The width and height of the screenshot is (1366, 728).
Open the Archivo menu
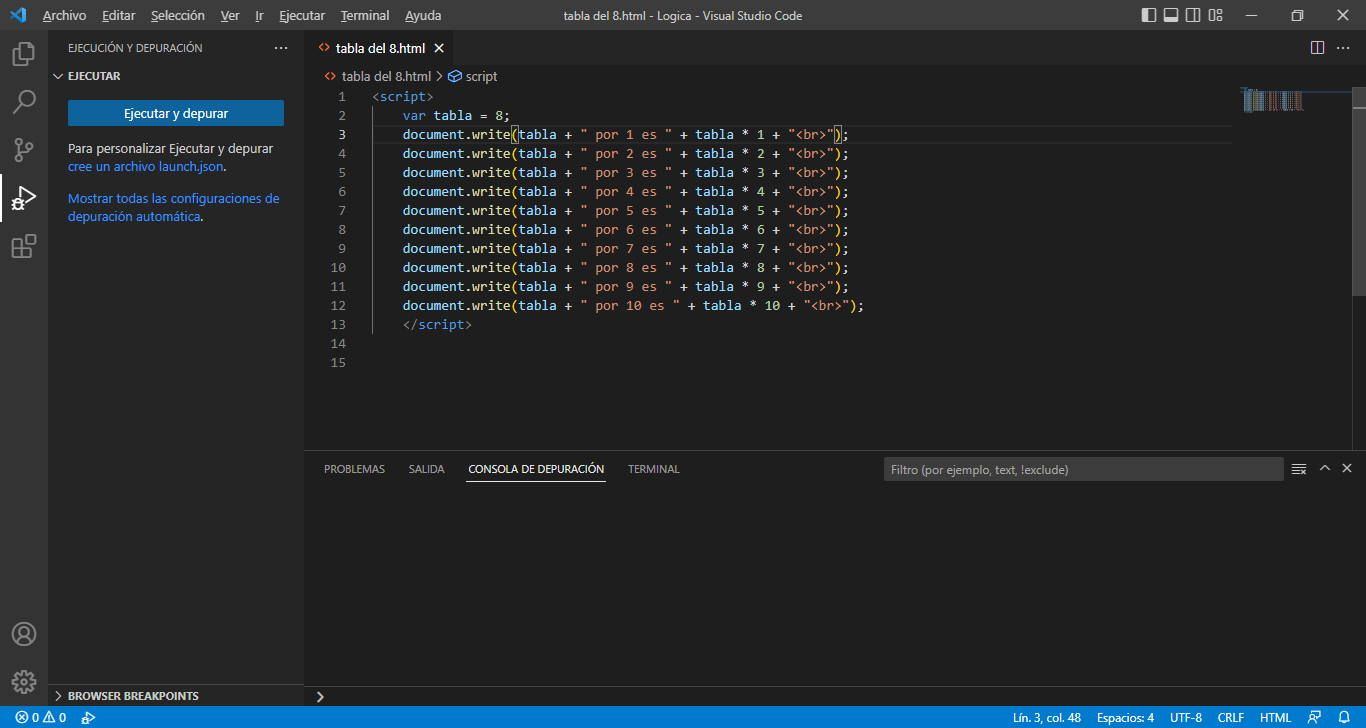(x=64, y=16)
